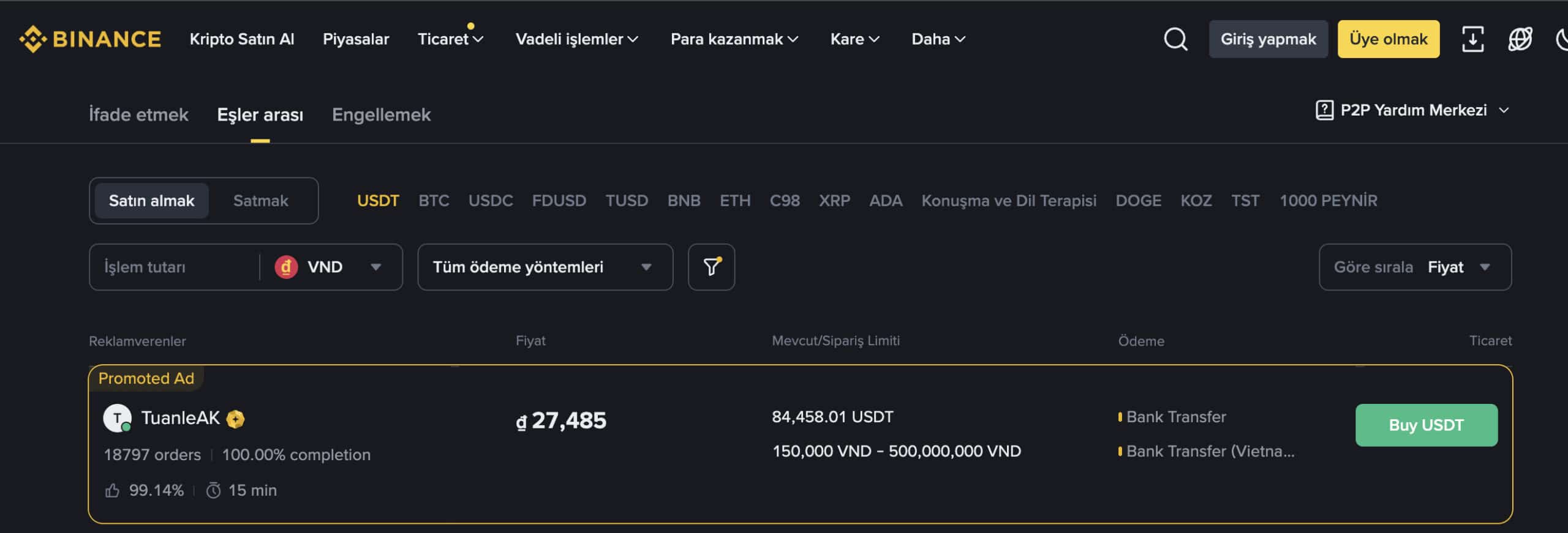
Task: Click the green Buy USDT button
Action: point(1426,425)
